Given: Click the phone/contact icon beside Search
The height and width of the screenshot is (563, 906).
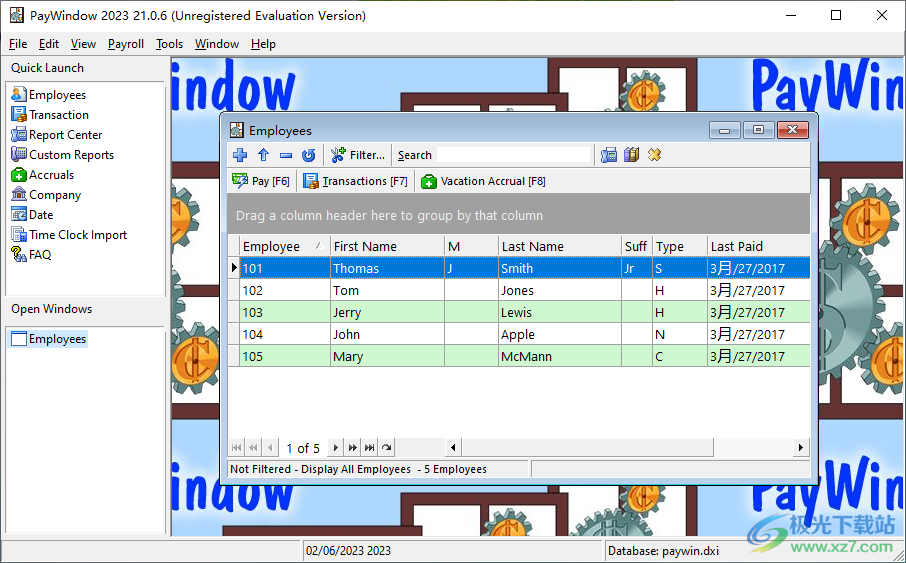Looking at the screenshot, I should (608, 155).
